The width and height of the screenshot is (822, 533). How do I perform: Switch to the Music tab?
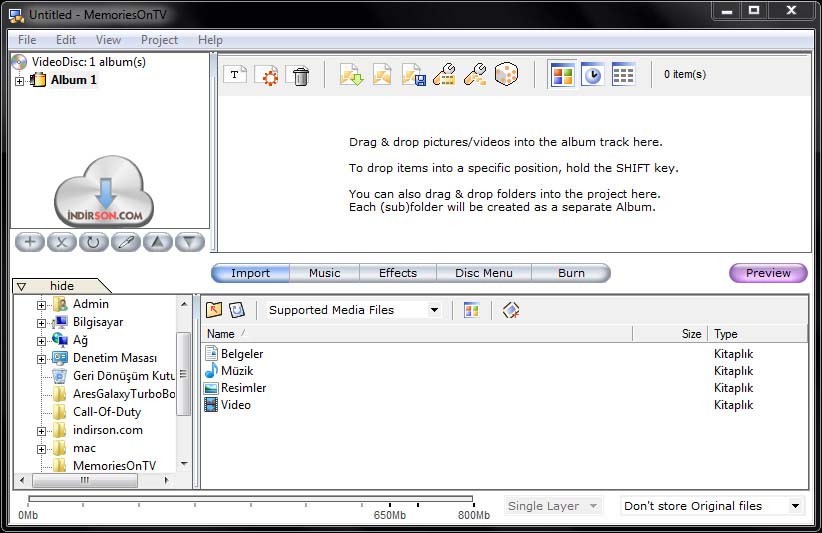(x=325, y=273)
